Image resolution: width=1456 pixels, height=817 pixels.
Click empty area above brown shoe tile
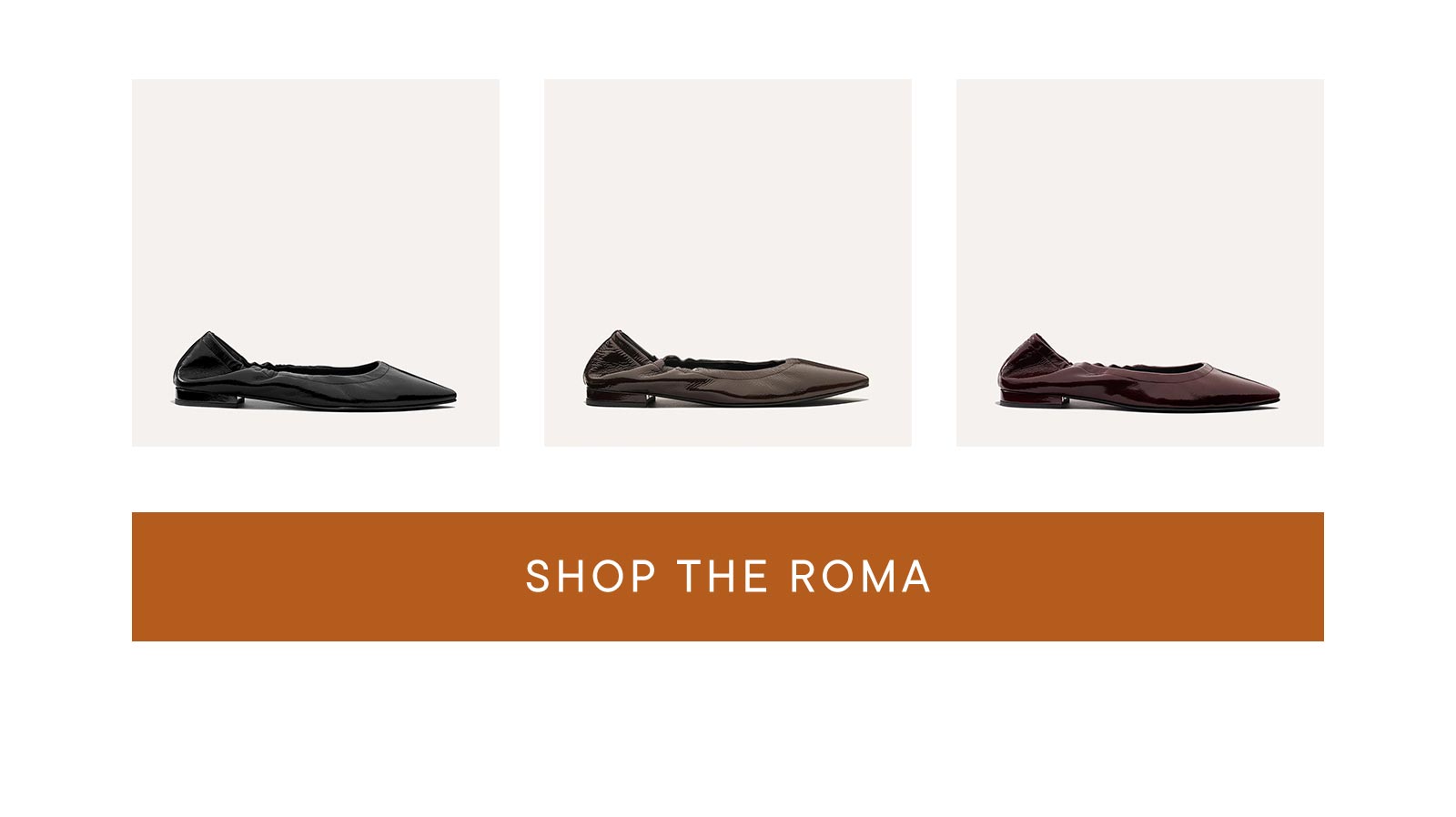[728, 200]
